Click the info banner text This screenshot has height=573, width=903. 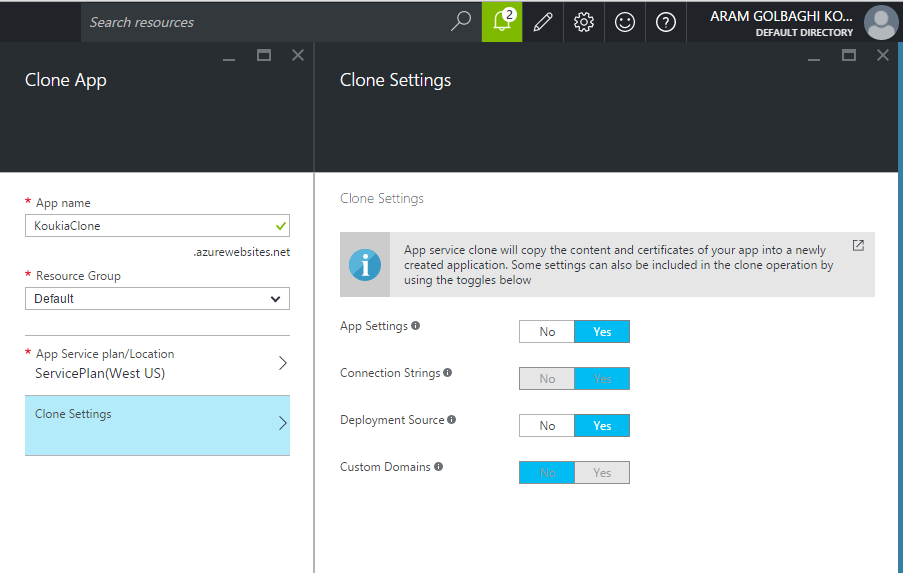[619, 265]
